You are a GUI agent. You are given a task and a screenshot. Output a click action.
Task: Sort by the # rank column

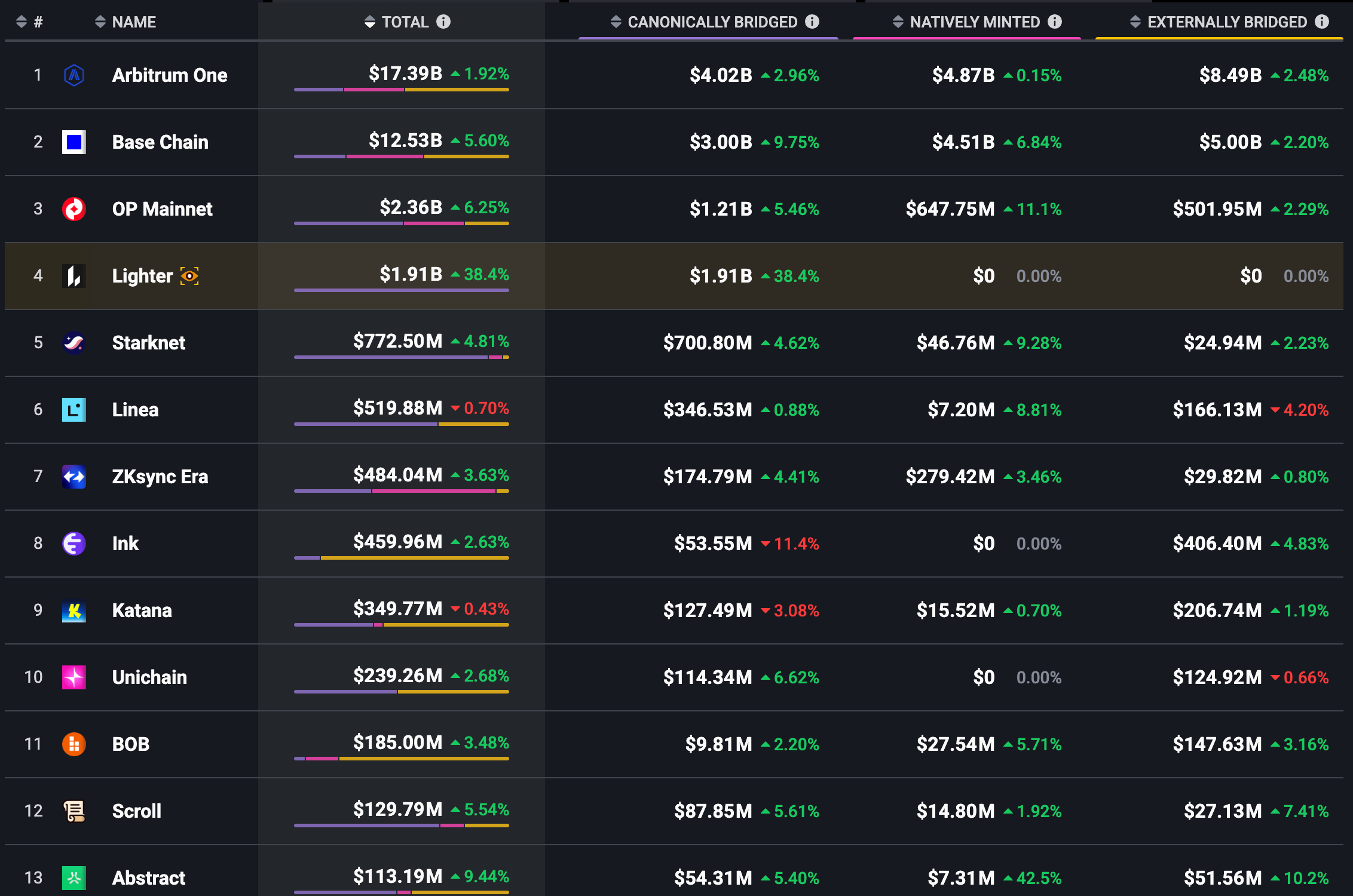point(22,22)
